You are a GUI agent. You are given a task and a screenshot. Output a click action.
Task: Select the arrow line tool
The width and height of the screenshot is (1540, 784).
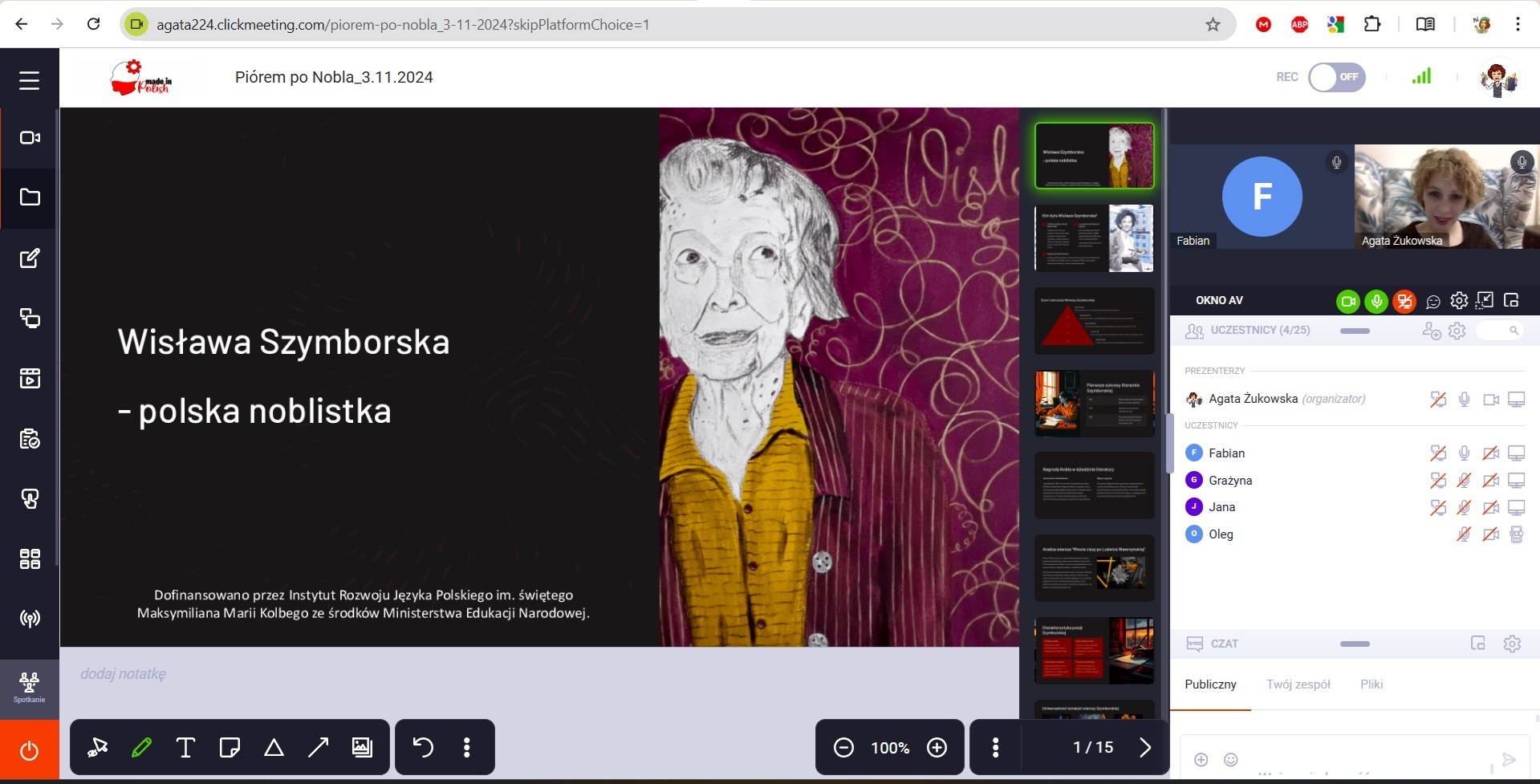coord(319,748)
